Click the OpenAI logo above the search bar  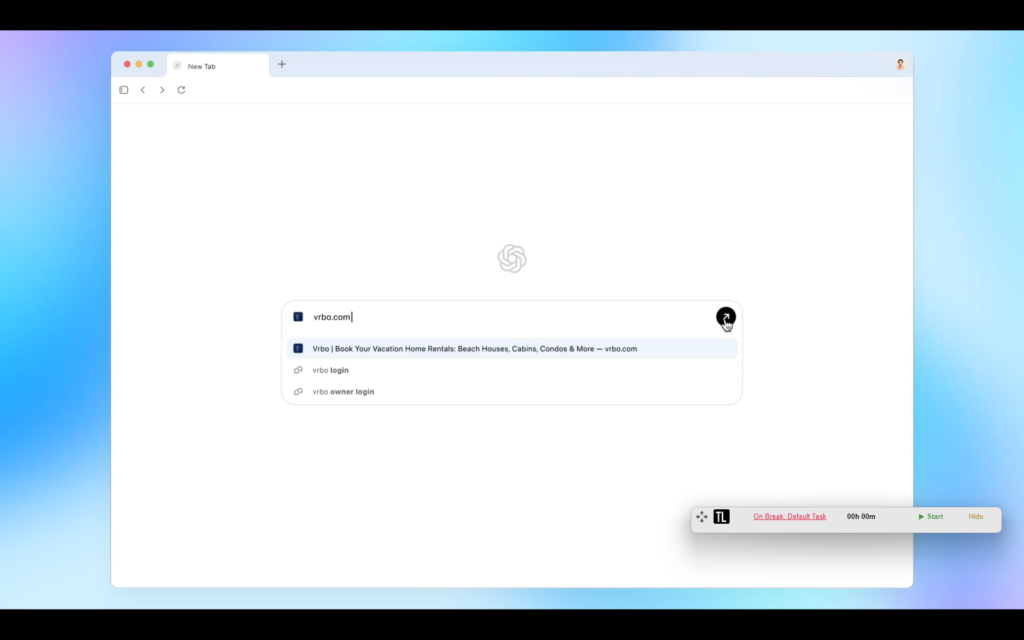coord(511,257)
